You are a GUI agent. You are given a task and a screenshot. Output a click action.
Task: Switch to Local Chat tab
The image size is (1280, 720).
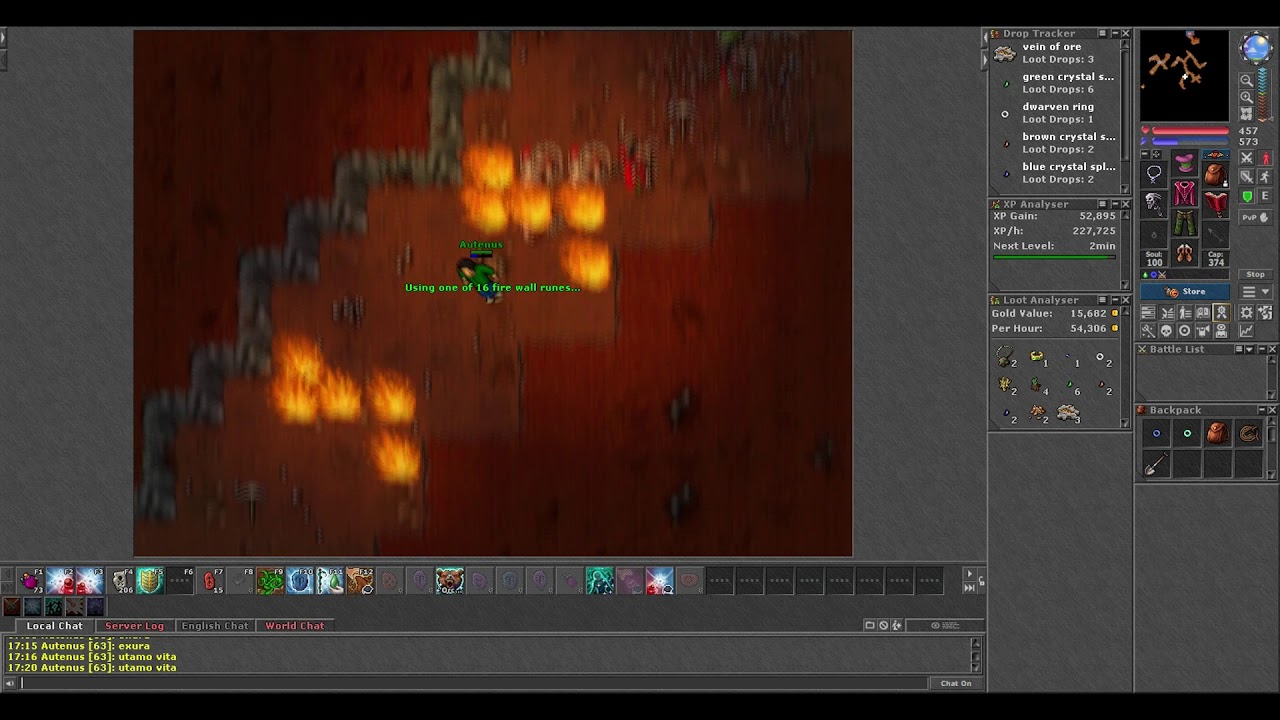55,626
